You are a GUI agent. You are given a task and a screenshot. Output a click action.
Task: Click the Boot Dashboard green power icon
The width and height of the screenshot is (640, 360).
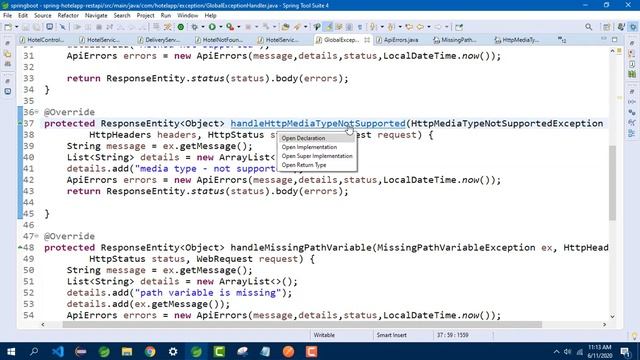click(x=180, y=27)
